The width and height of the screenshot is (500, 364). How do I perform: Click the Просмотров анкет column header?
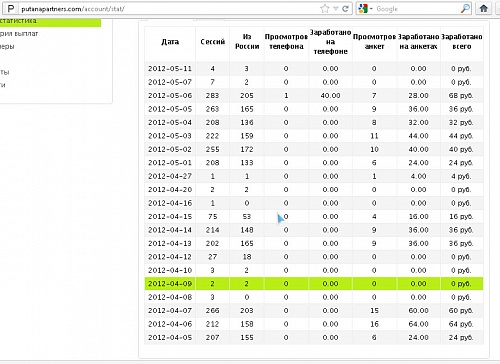[374, 42]
